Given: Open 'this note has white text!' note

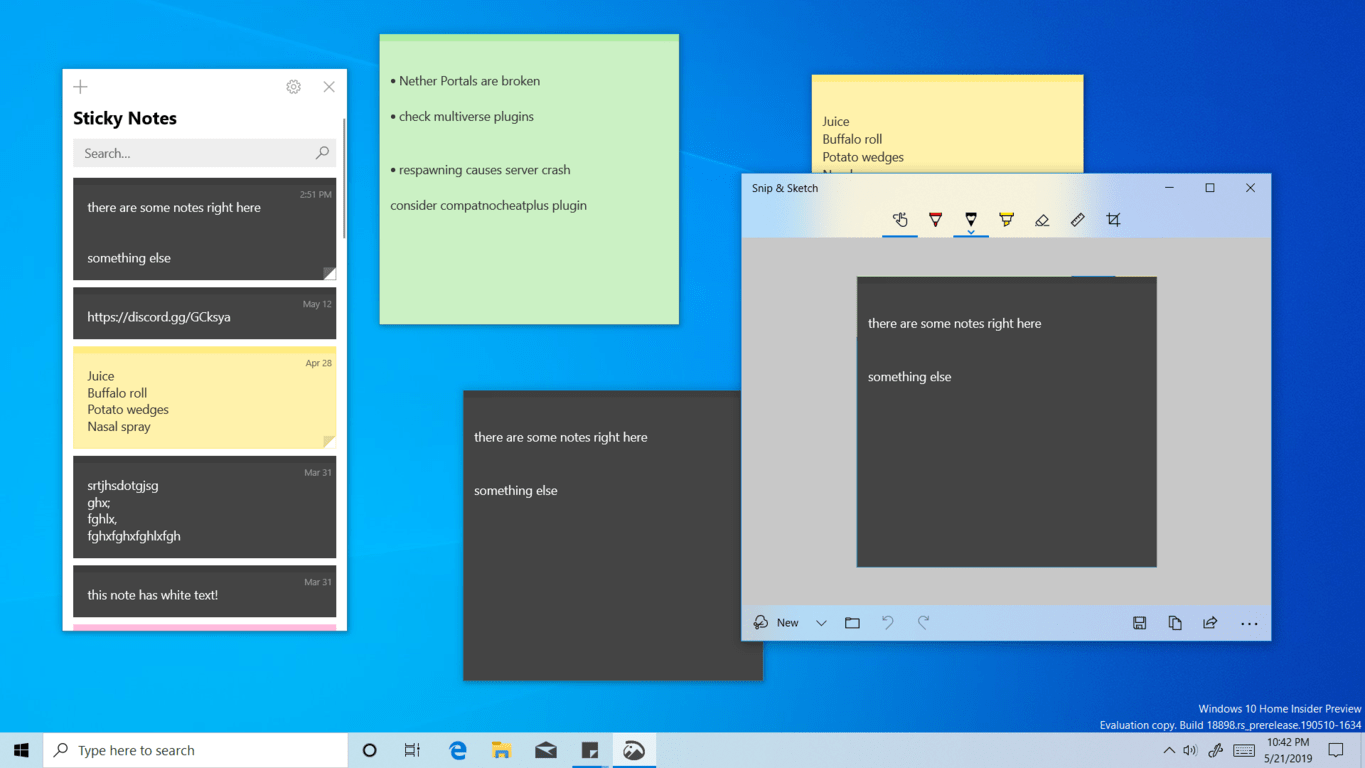Looking at the screenshot, I should point(205,591).
